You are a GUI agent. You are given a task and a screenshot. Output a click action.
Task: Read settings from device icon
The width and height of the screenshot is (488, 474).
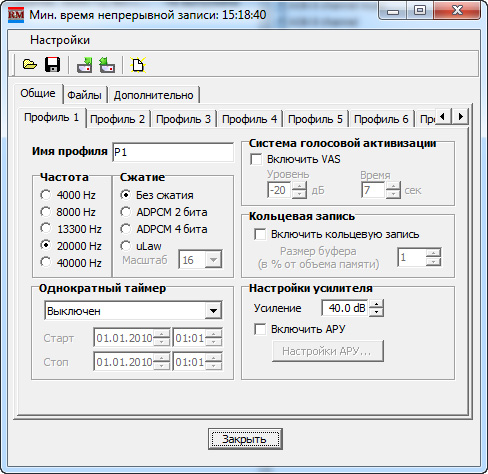[107, 64]
